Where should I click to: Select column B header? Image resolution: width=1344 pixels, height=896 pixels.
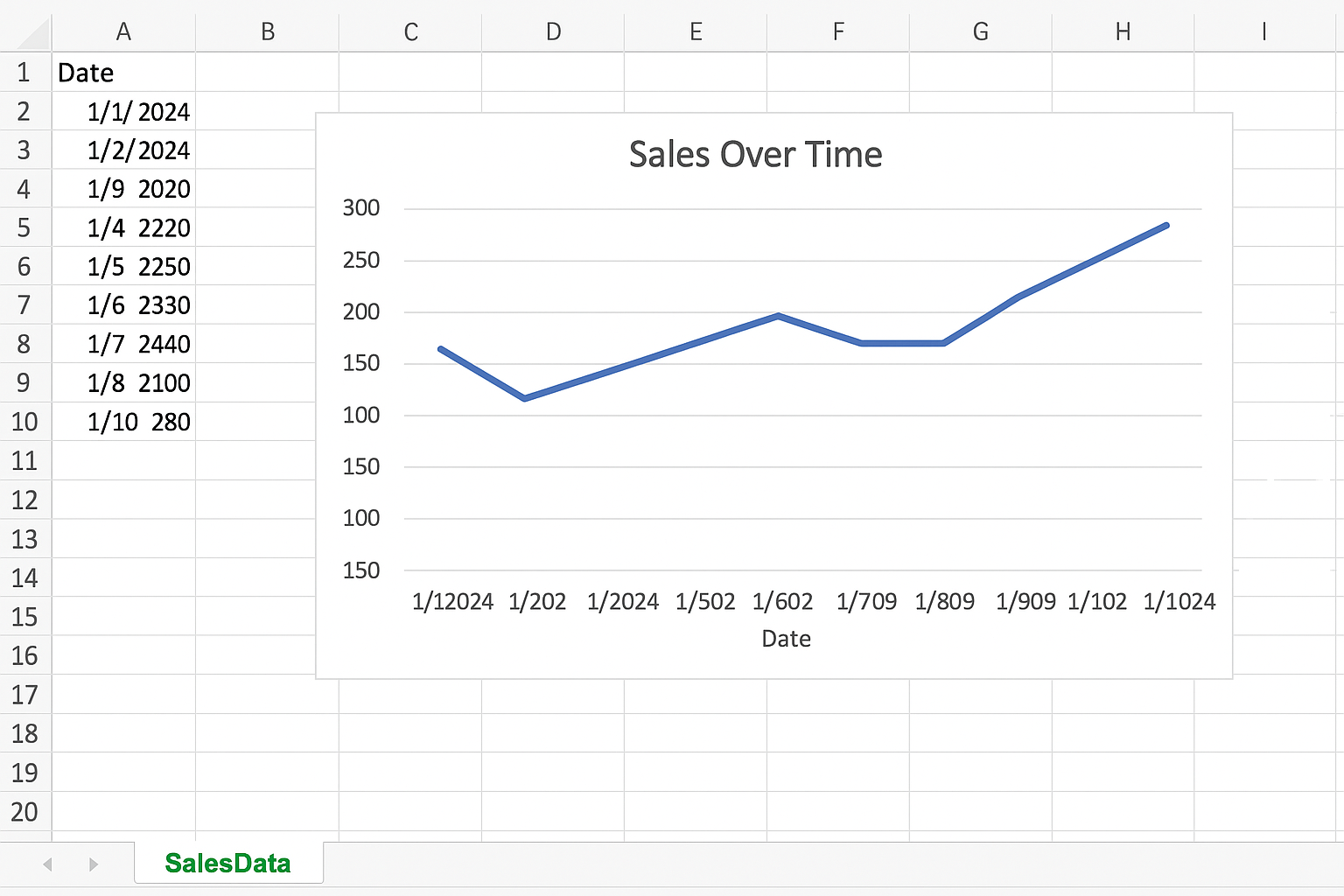[267, 32]
